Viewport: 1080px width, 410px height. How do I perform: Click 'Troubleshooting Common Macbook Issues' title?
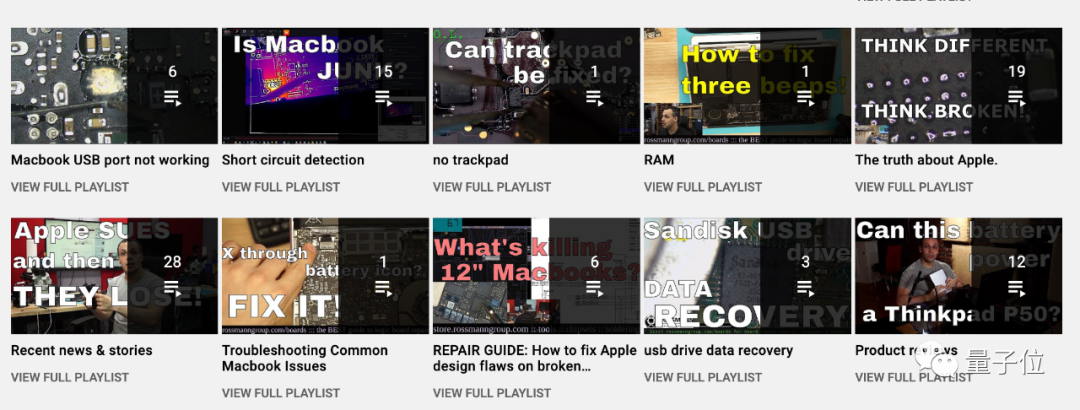(x=304, y=358)
